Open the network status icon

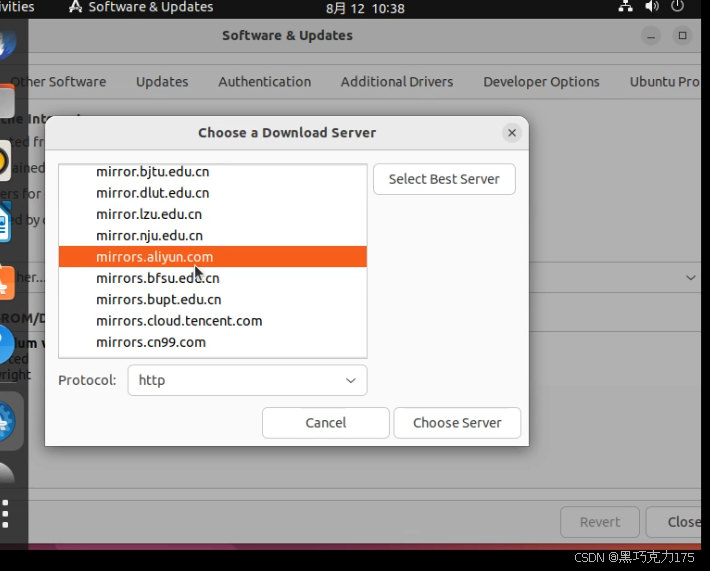click(x=626, y=7)
